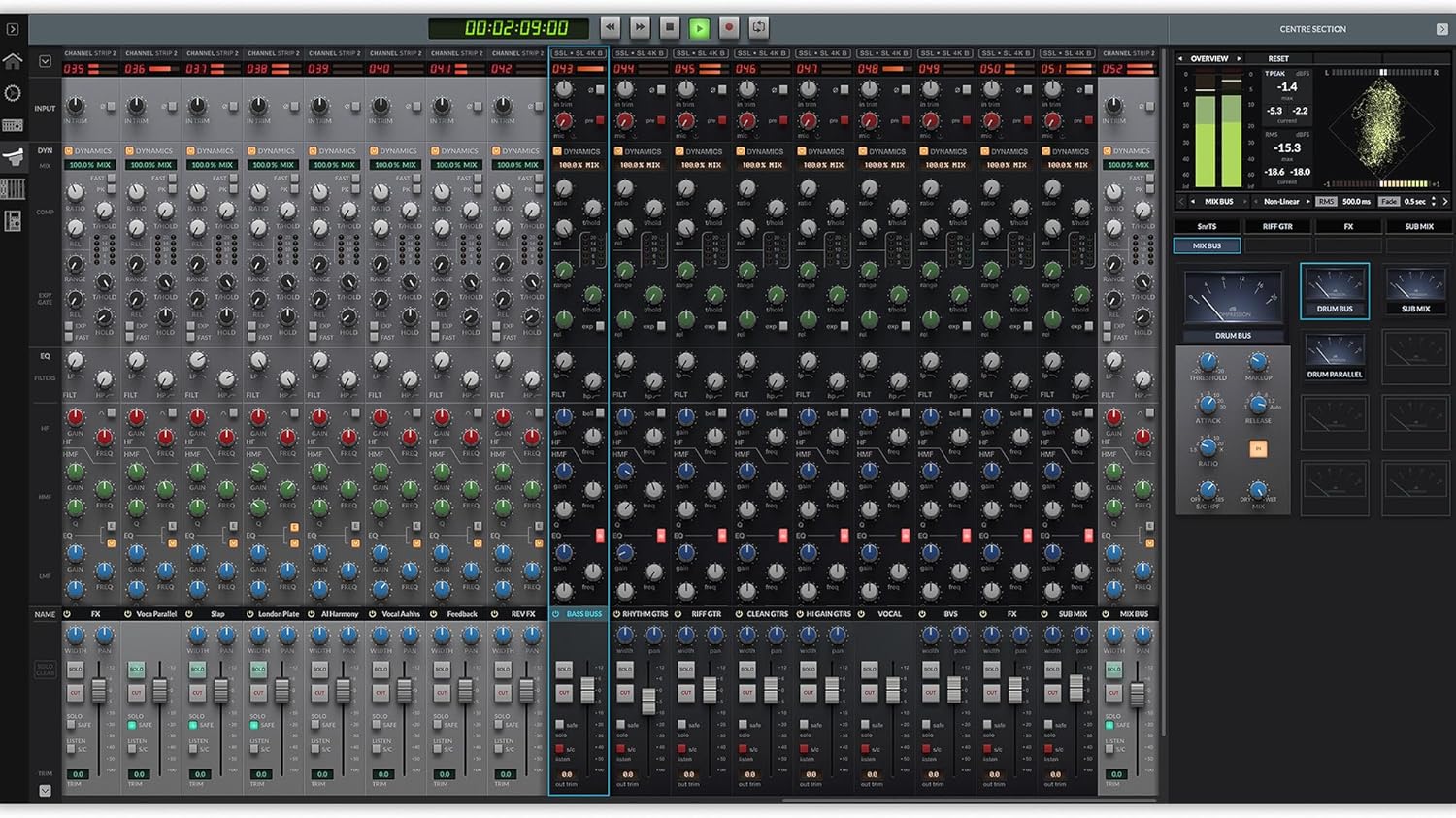
Task: Click the Record transport button
Action: click(x=729, y=27)
